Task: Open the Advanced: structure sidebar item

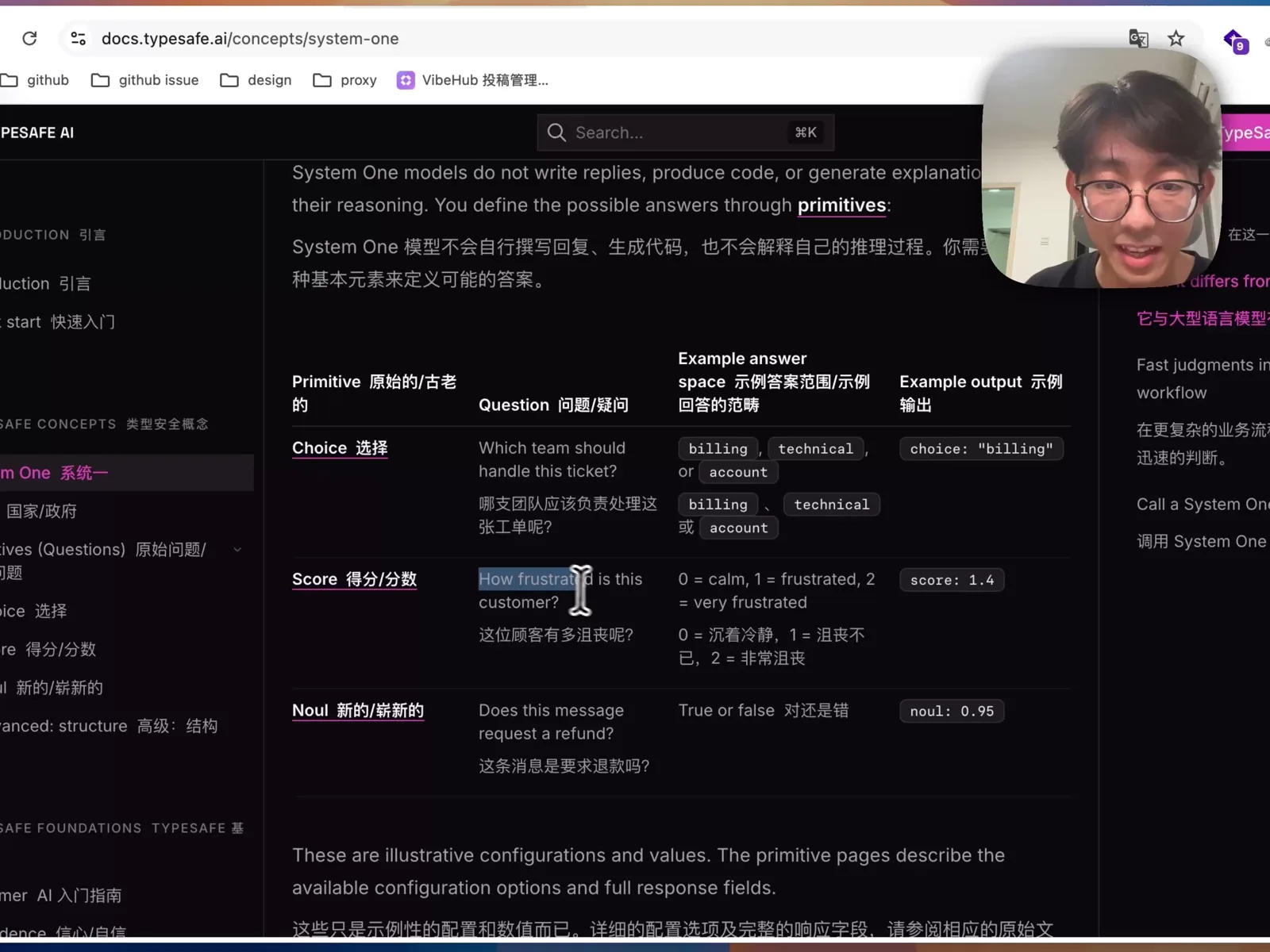Action: pyautogui.click(x=109, y=726)
